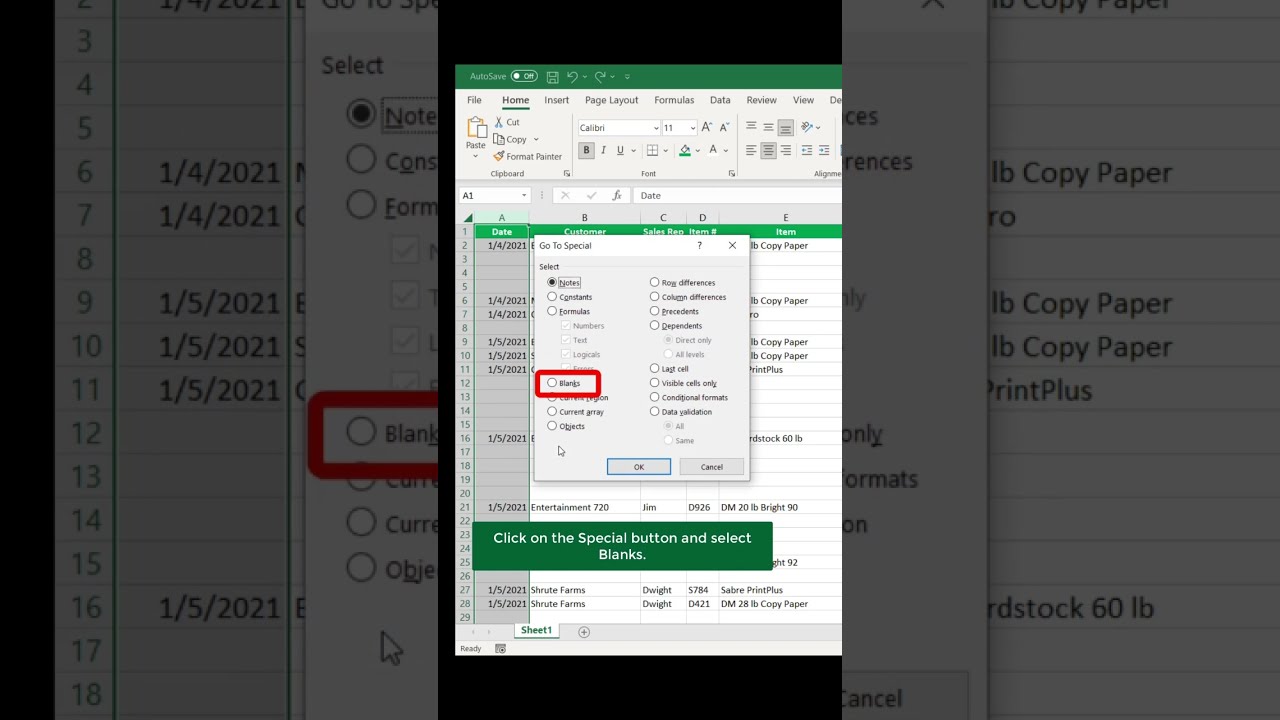Screen dimensions: 1280x720
Task: Apply cell borders from the ribbon
Action: [x=652, y=151]
